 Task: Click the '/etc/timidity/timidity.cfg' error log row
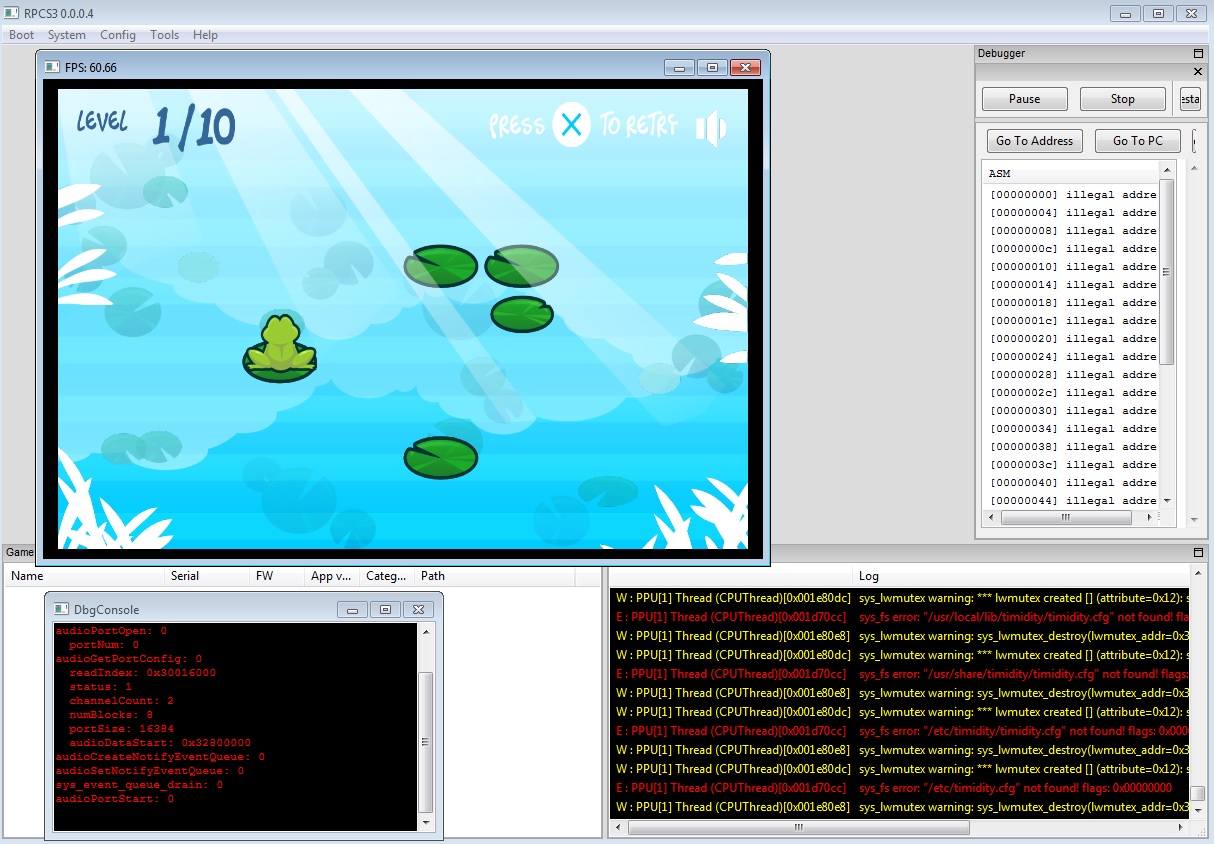pyautogui.click(x=900, y=731)
